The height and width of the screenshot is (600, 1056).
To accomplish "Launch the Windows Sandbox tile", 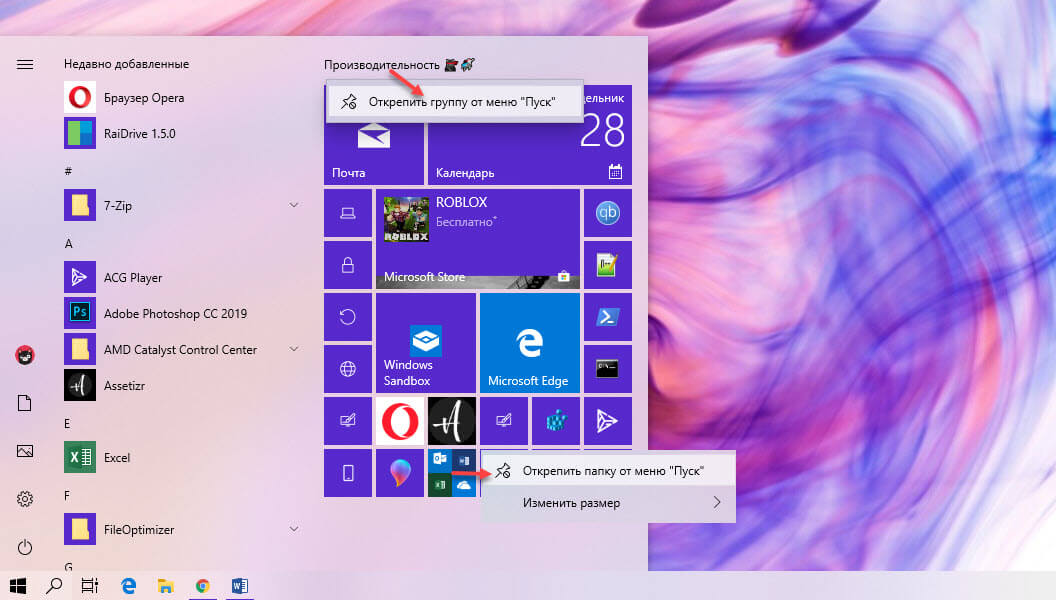I will click(426, 343).
